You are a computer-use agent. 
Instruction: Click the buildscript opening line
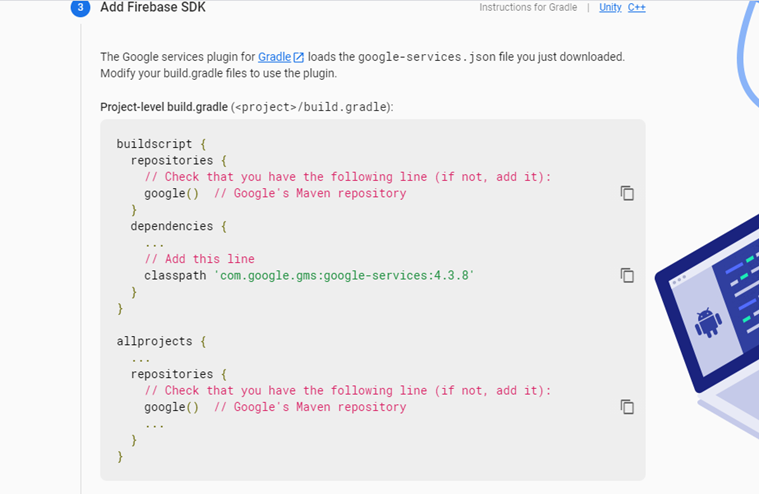(x=161, y=144)
